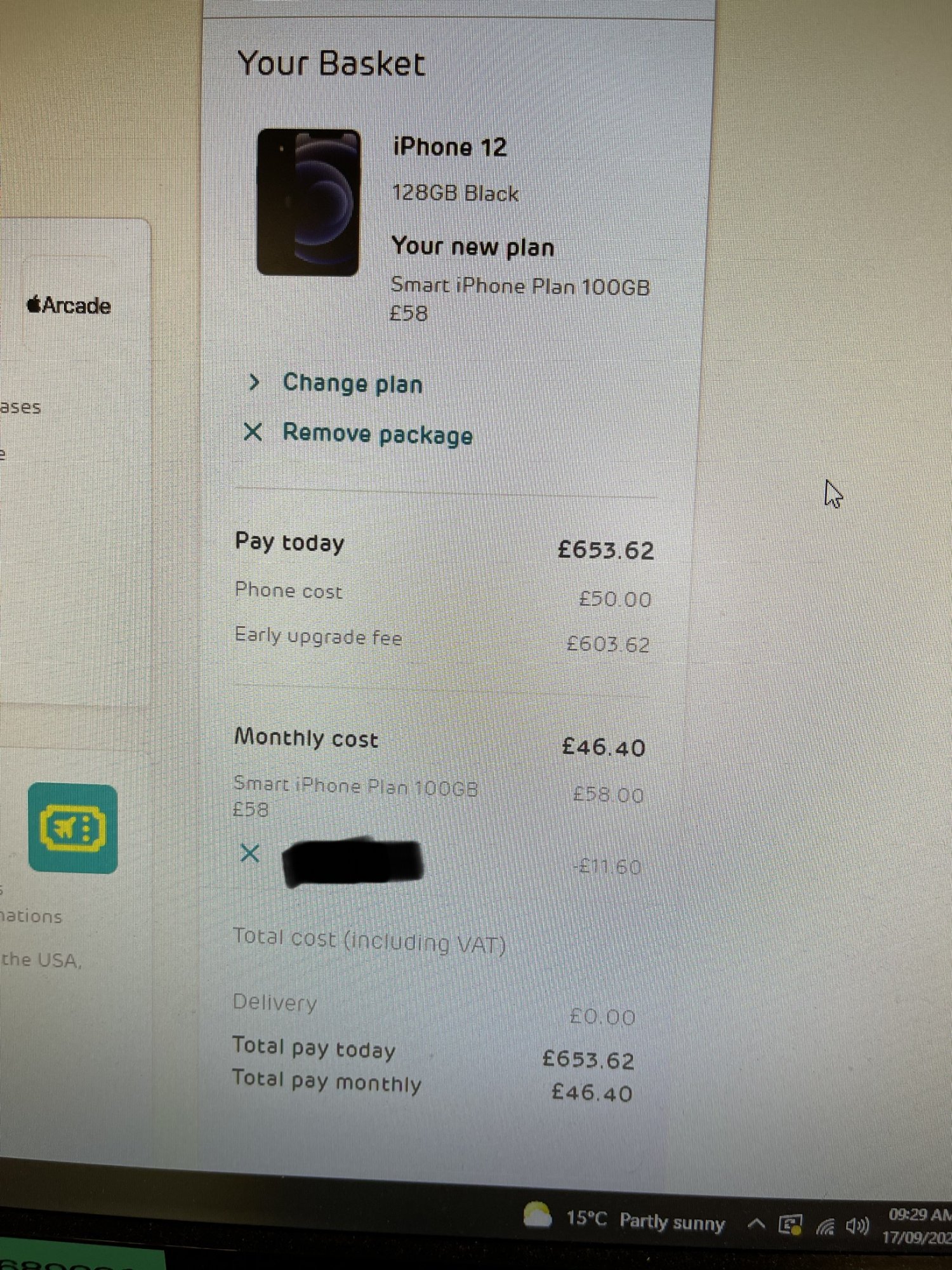Expand the chevron beside Change plan

point(254,382)
